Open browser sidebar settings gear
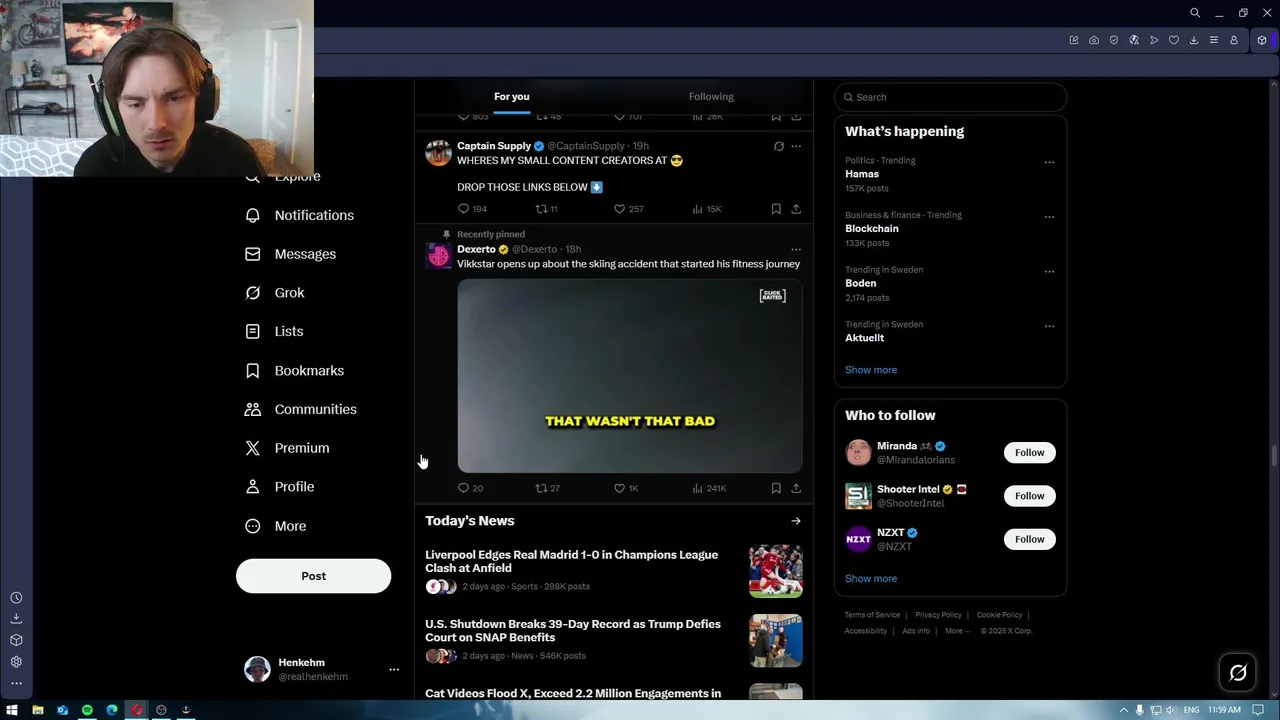1280x720 pixels. 16,662
